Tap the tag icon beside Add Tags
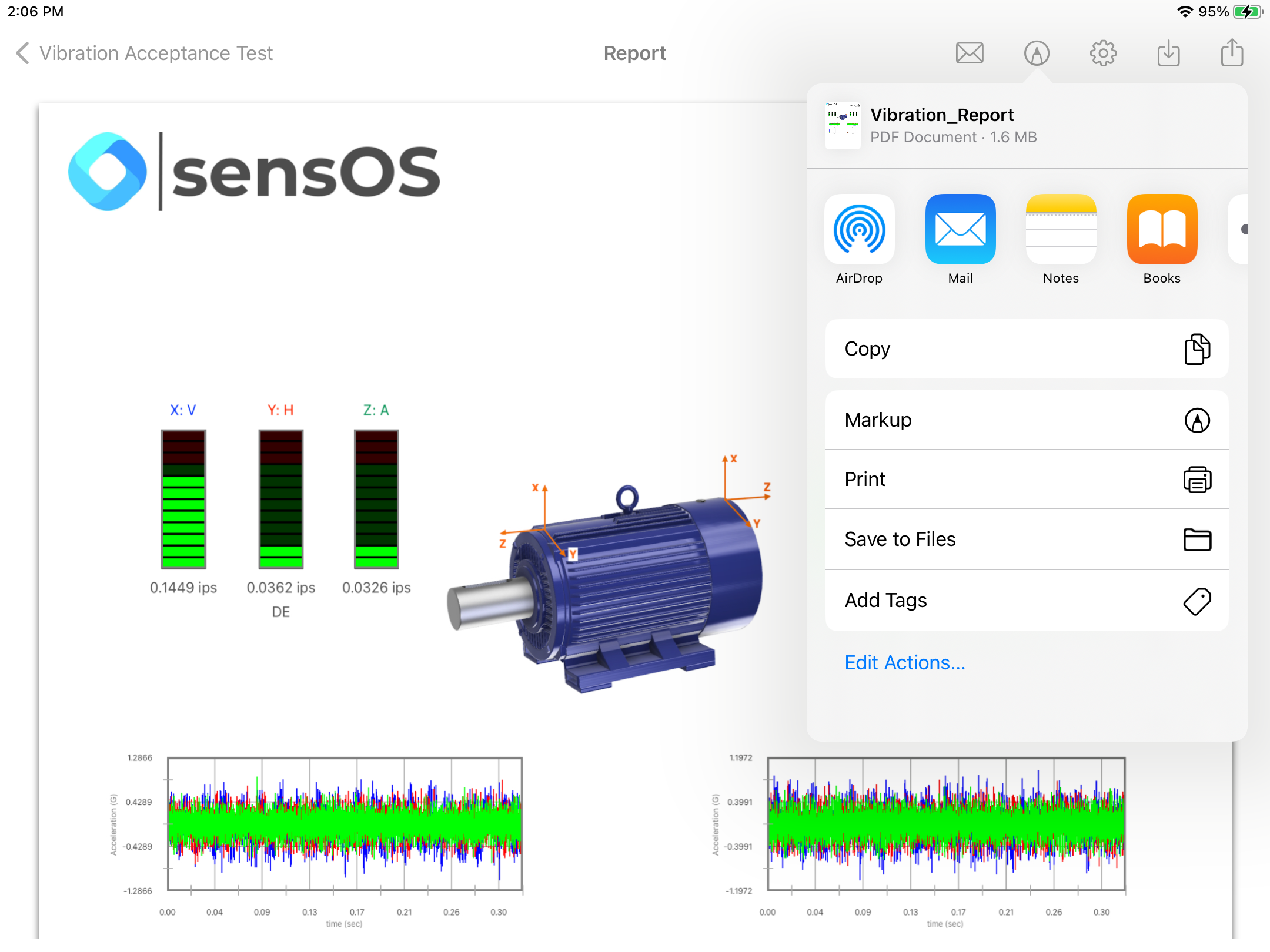This screenshot has height=952, width=1270. point(1198,601)
